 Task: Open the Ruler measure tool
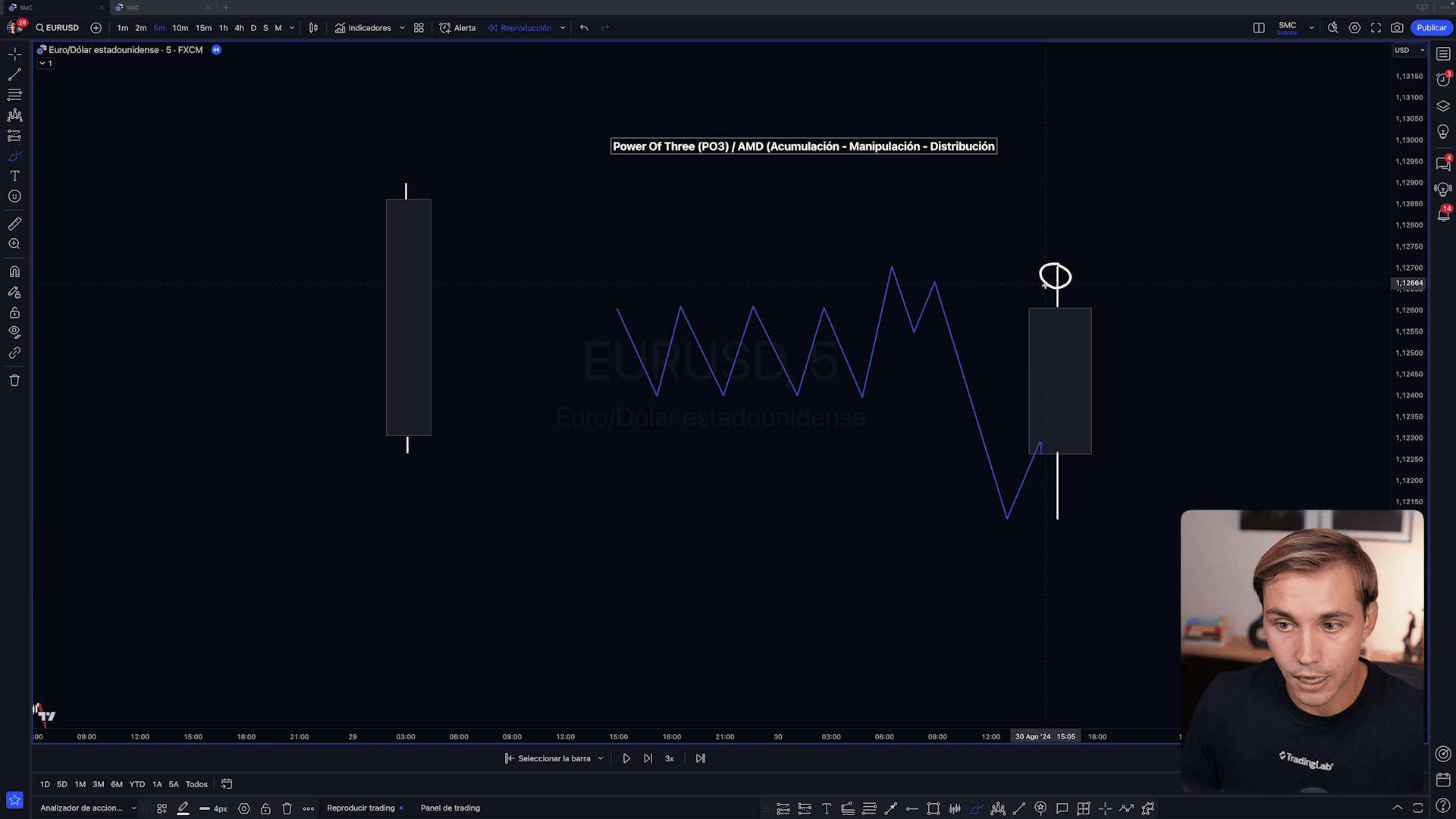coord(14,224)
